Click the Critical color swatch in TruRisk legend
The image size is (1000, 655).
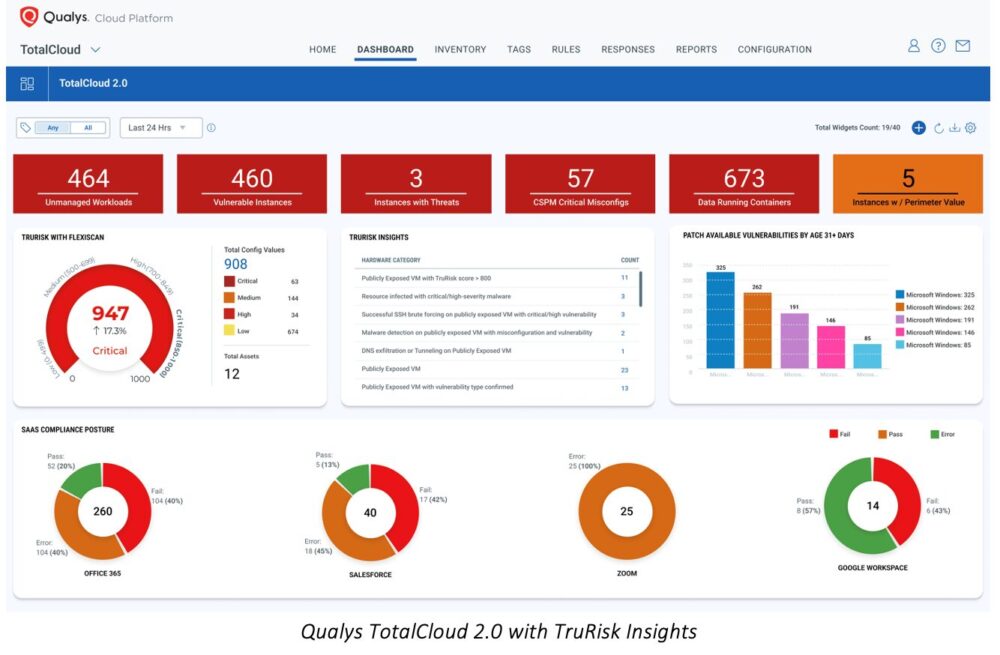[229, 281]
